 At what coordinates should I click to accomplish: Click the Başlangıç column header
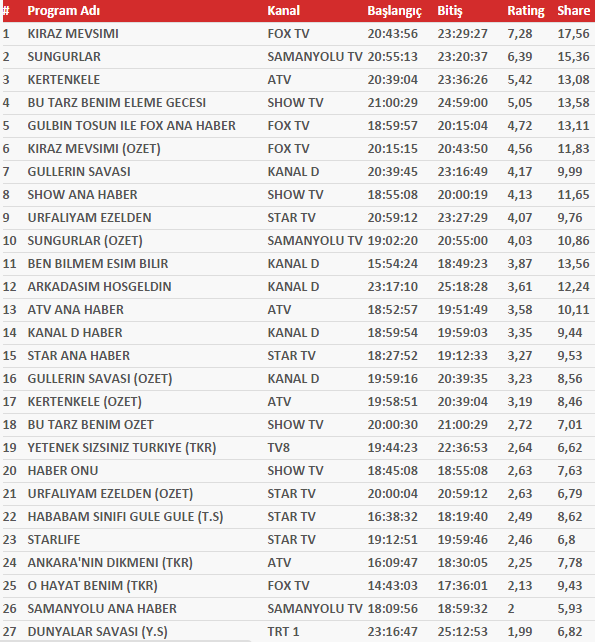coord(394,11)
